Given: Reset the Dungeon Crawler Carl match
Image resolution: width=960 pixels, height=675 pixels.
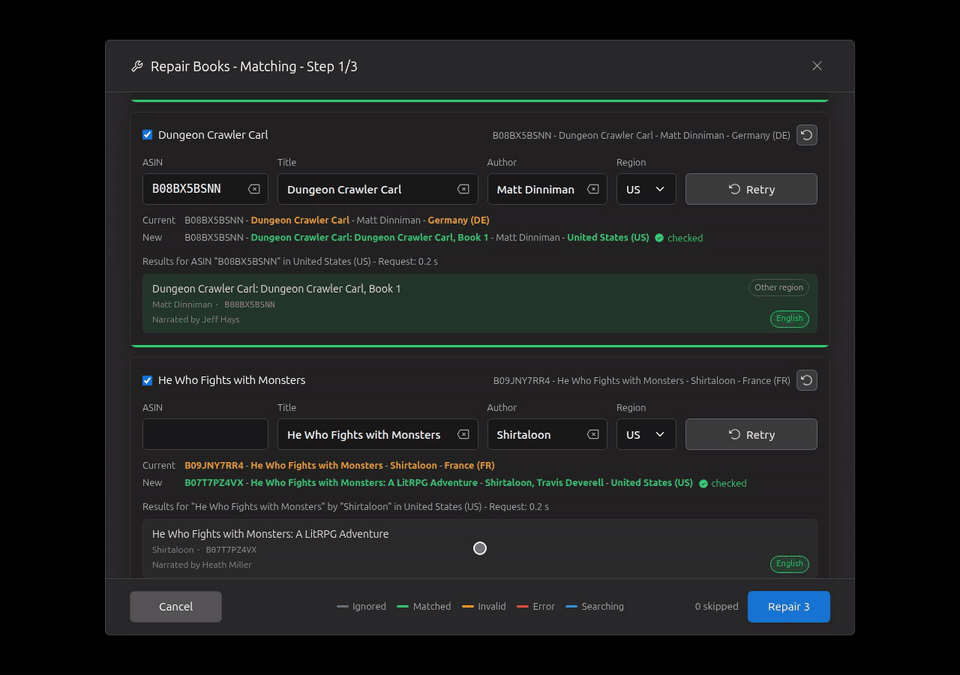Looking at the screenshot, I should [x=806, y=135].
